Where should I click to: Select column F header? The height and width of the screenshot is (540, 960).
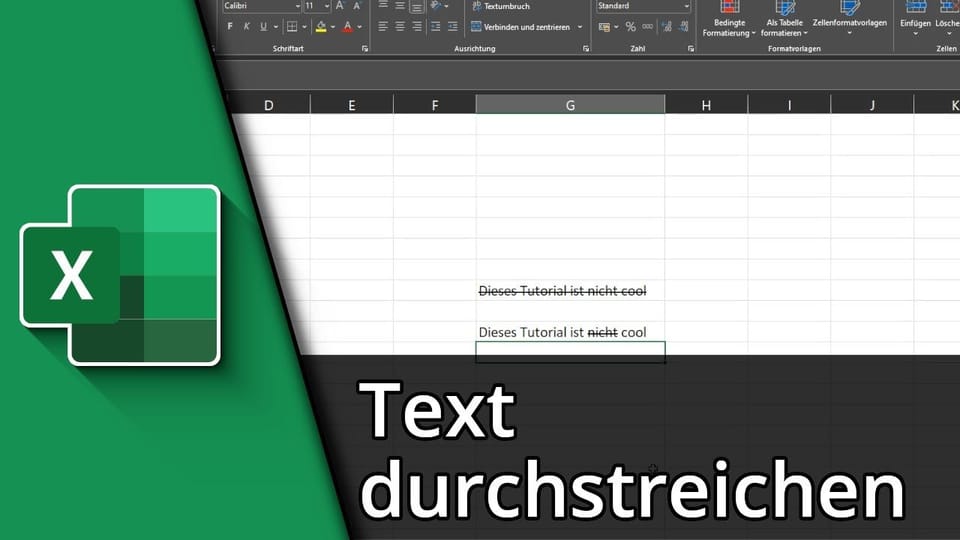(435, 105)
